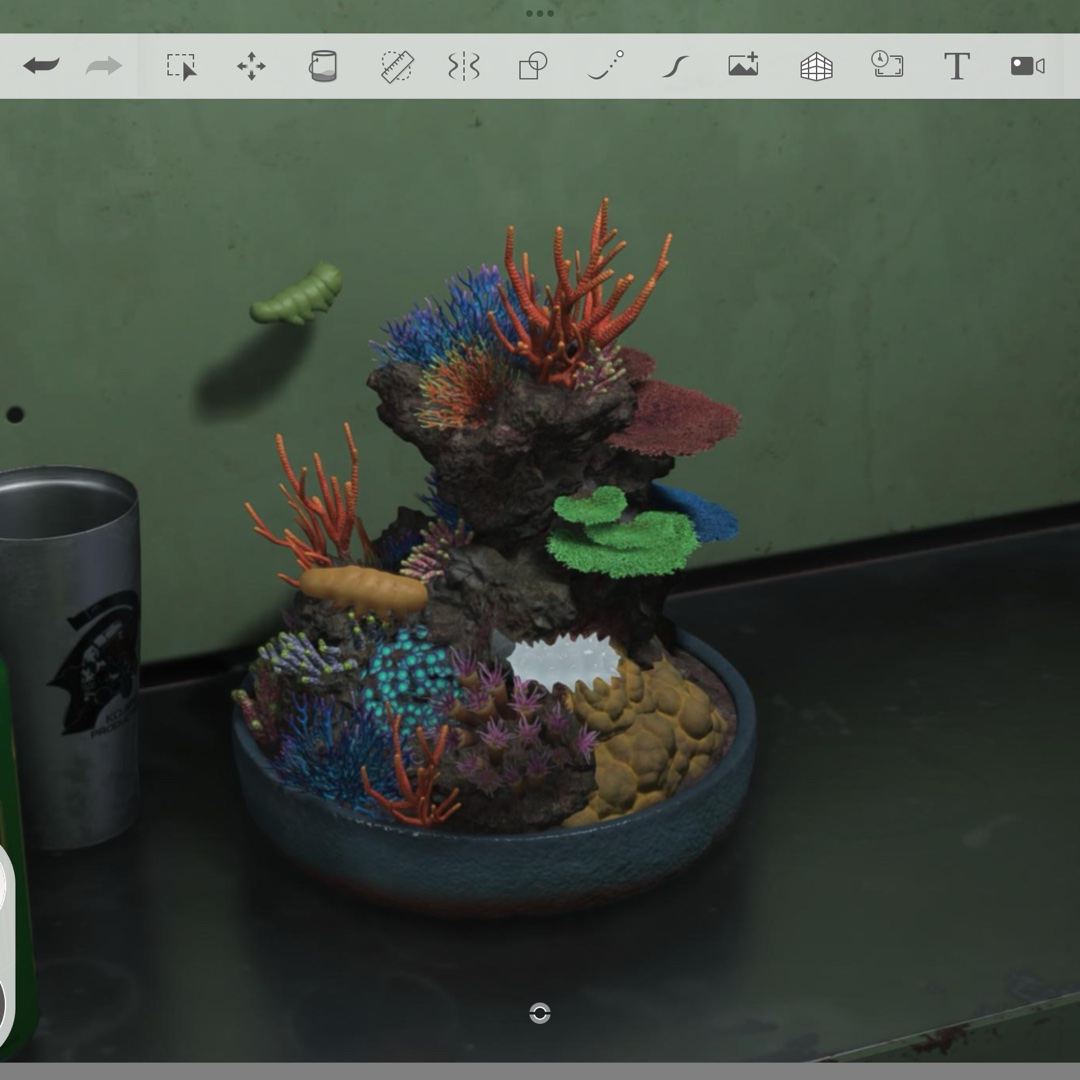Choose the Selection tool with dashed rectangle
Viewport: 1080px width, 1080px height.
coord(182,67)
